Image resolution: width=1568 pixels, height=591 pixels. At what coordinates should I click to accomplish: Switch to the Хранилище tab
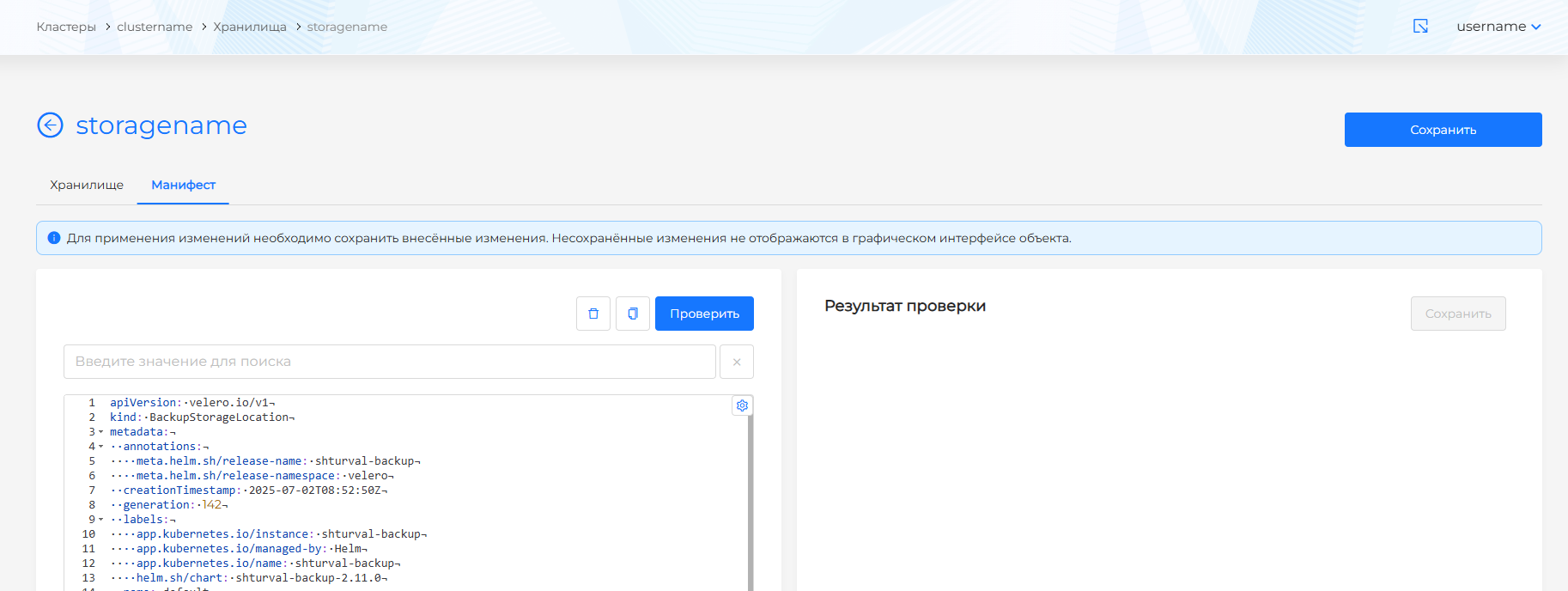pos(87,185)
